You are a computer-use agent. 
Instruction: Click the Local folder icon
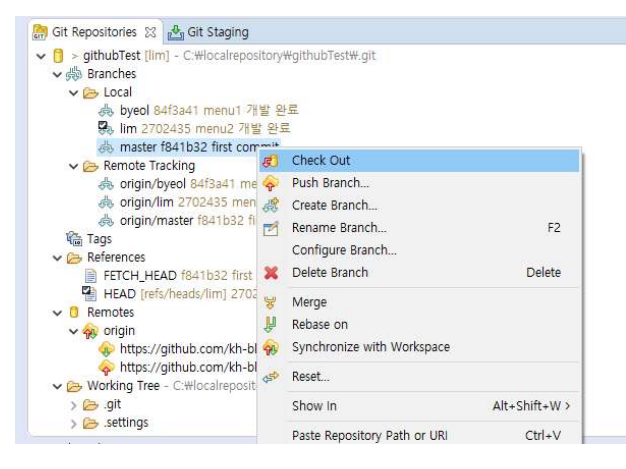click(x=91, y=93)
